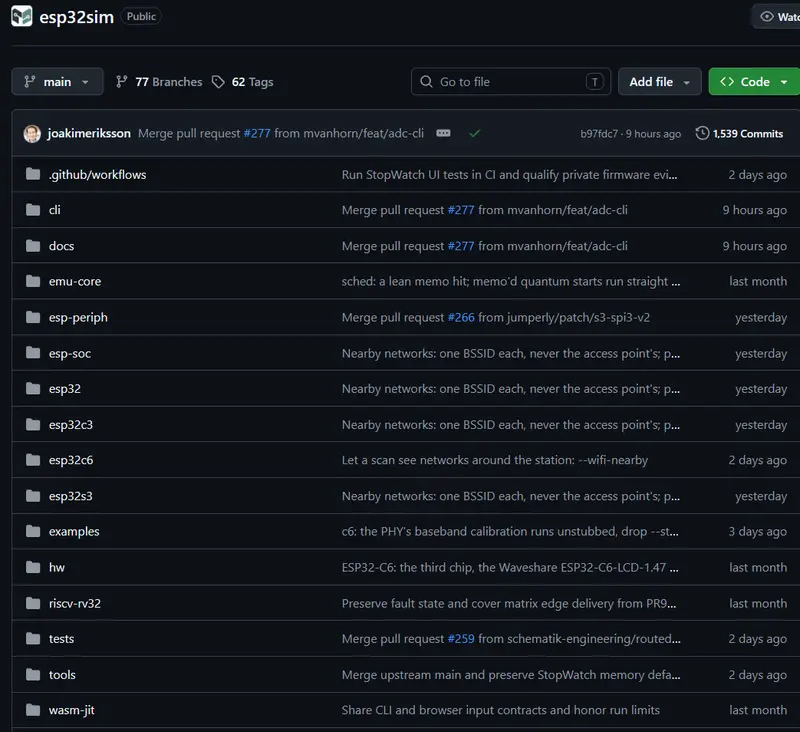
Task: Open esp32c6 commit about --wifi-nearby
Action: tap(495, 460)
